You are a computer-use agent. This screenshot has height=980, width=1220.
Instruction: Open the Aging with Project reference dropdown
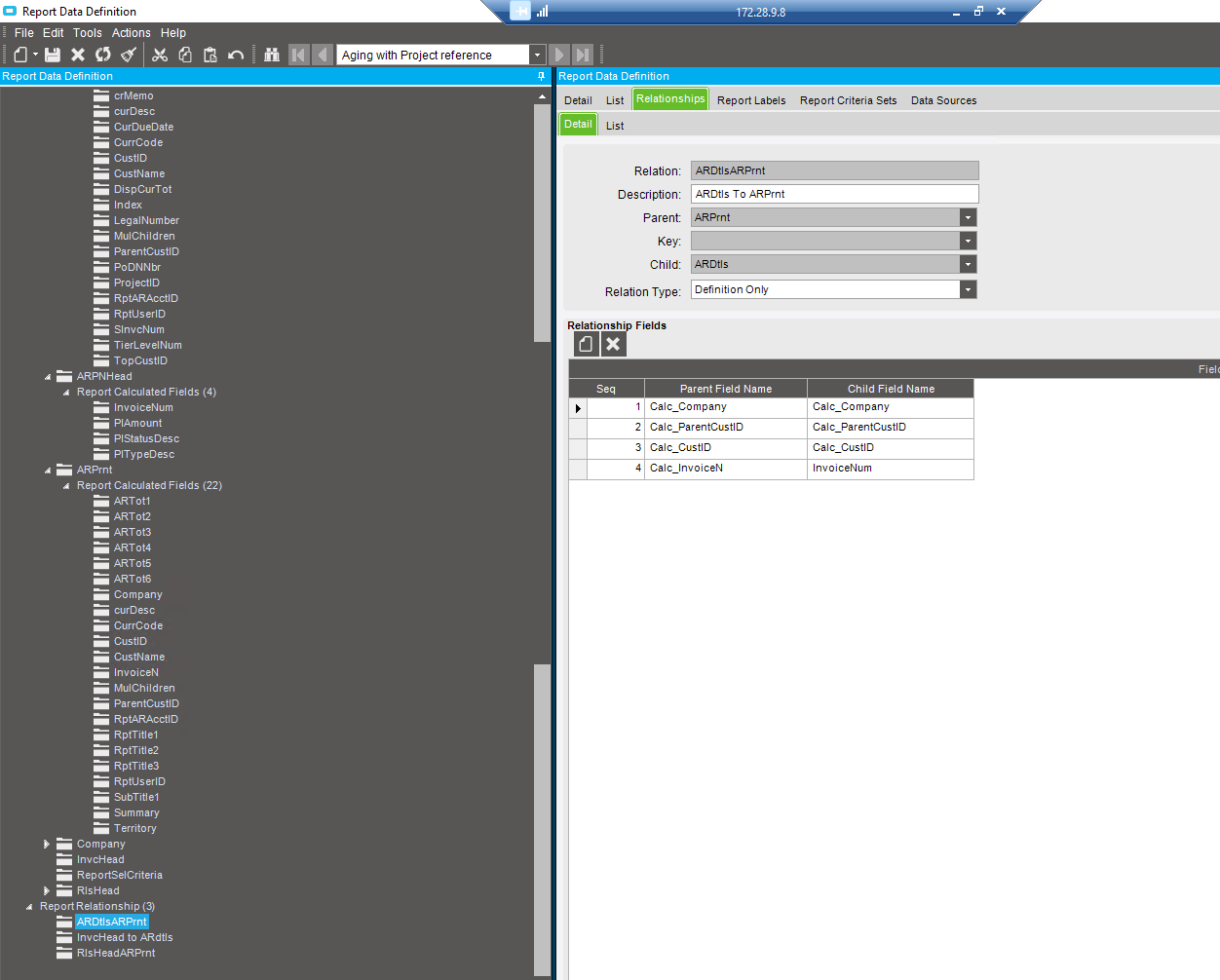coord(537,55)
